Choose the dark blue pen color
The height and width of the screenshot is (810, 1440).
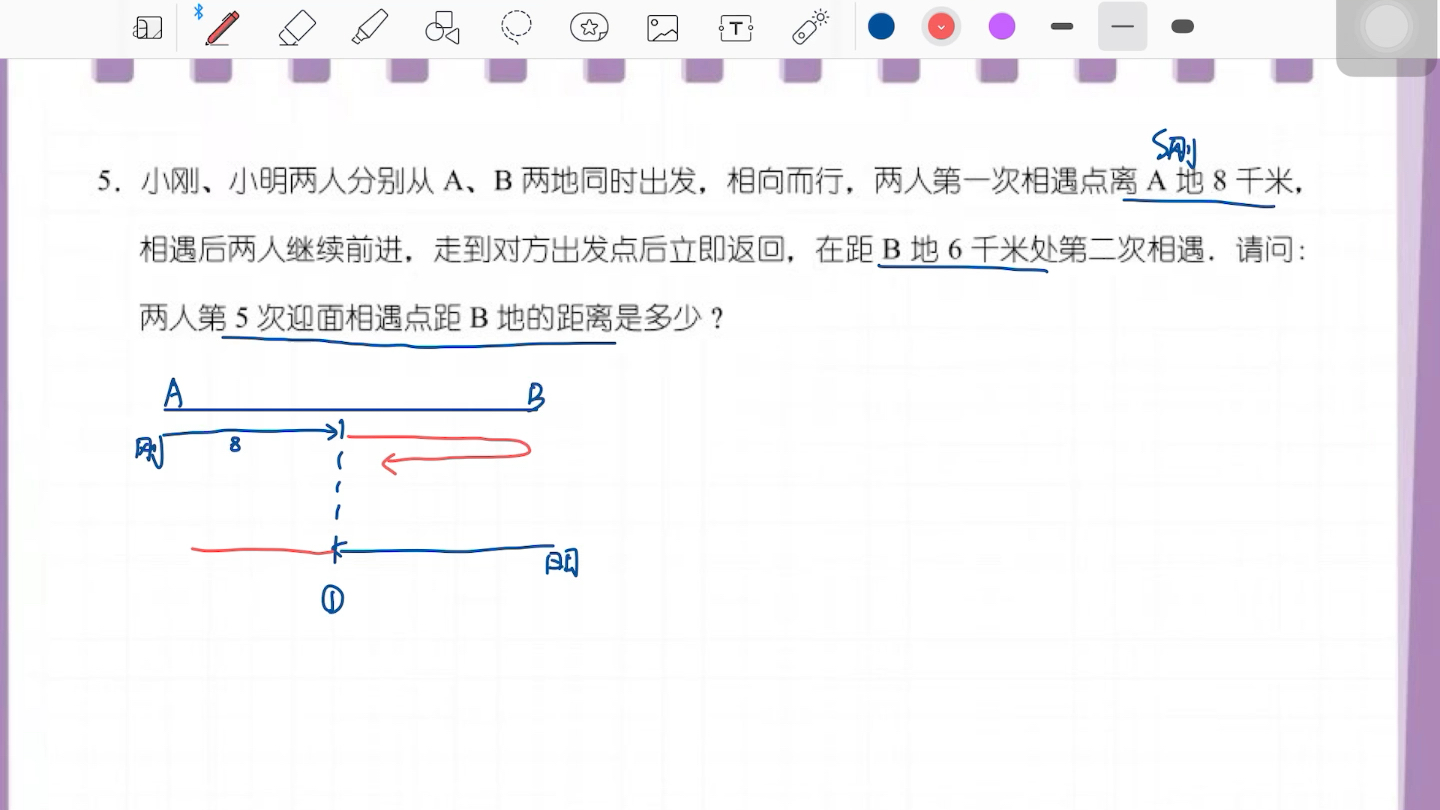(881, 27)
